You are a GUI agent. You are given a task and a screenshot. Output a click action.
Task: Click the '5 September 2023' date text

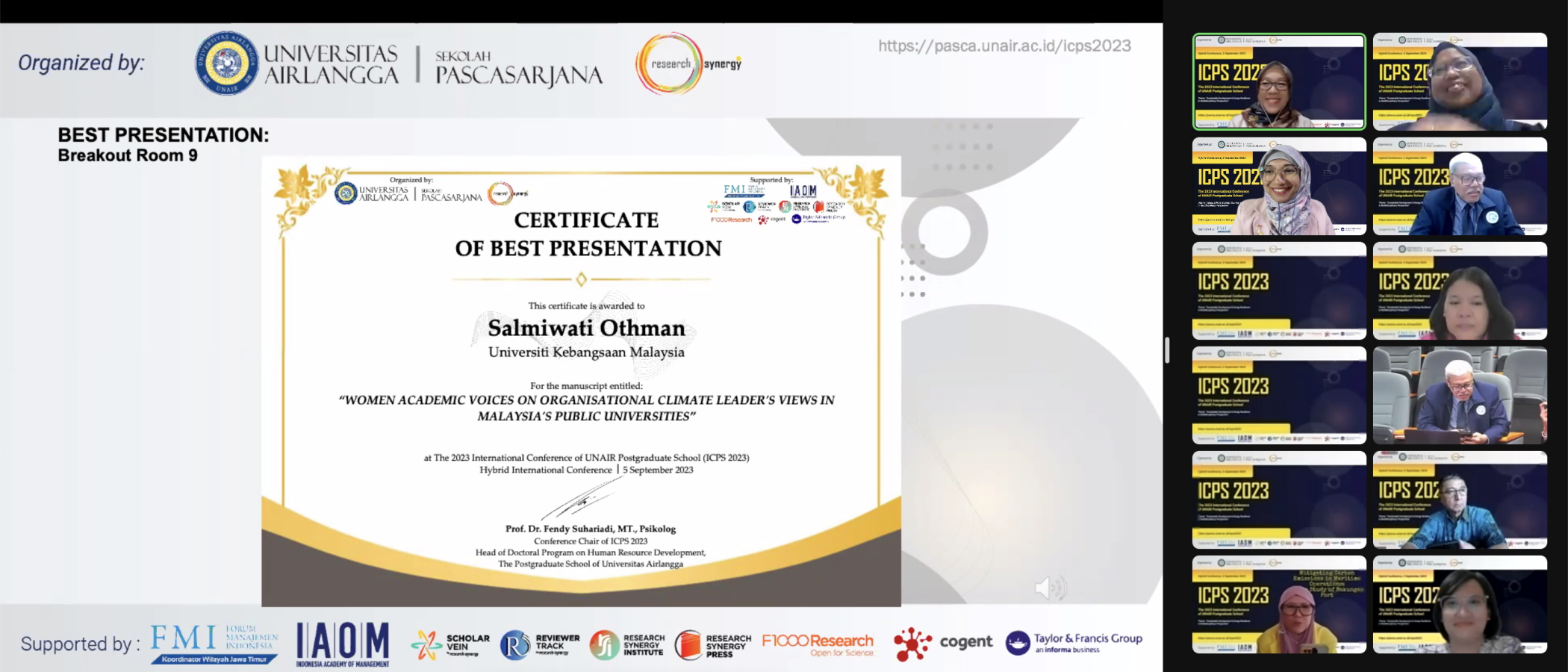coord(658,470)
